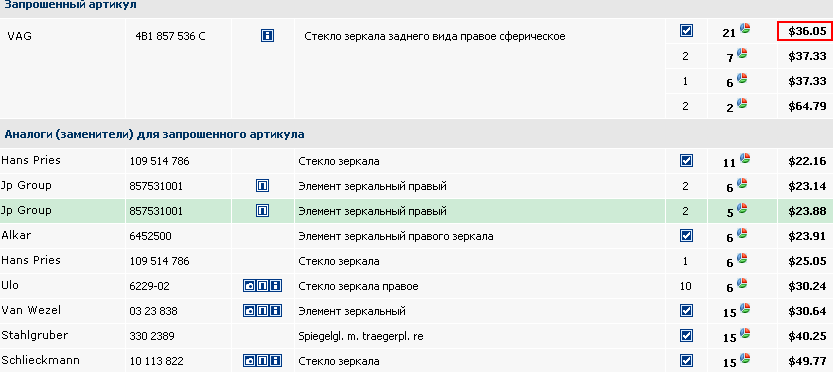Click the camera icon in the Schlieckmann row
Viewport: 833px width, 372px height.
pos(250,361)
